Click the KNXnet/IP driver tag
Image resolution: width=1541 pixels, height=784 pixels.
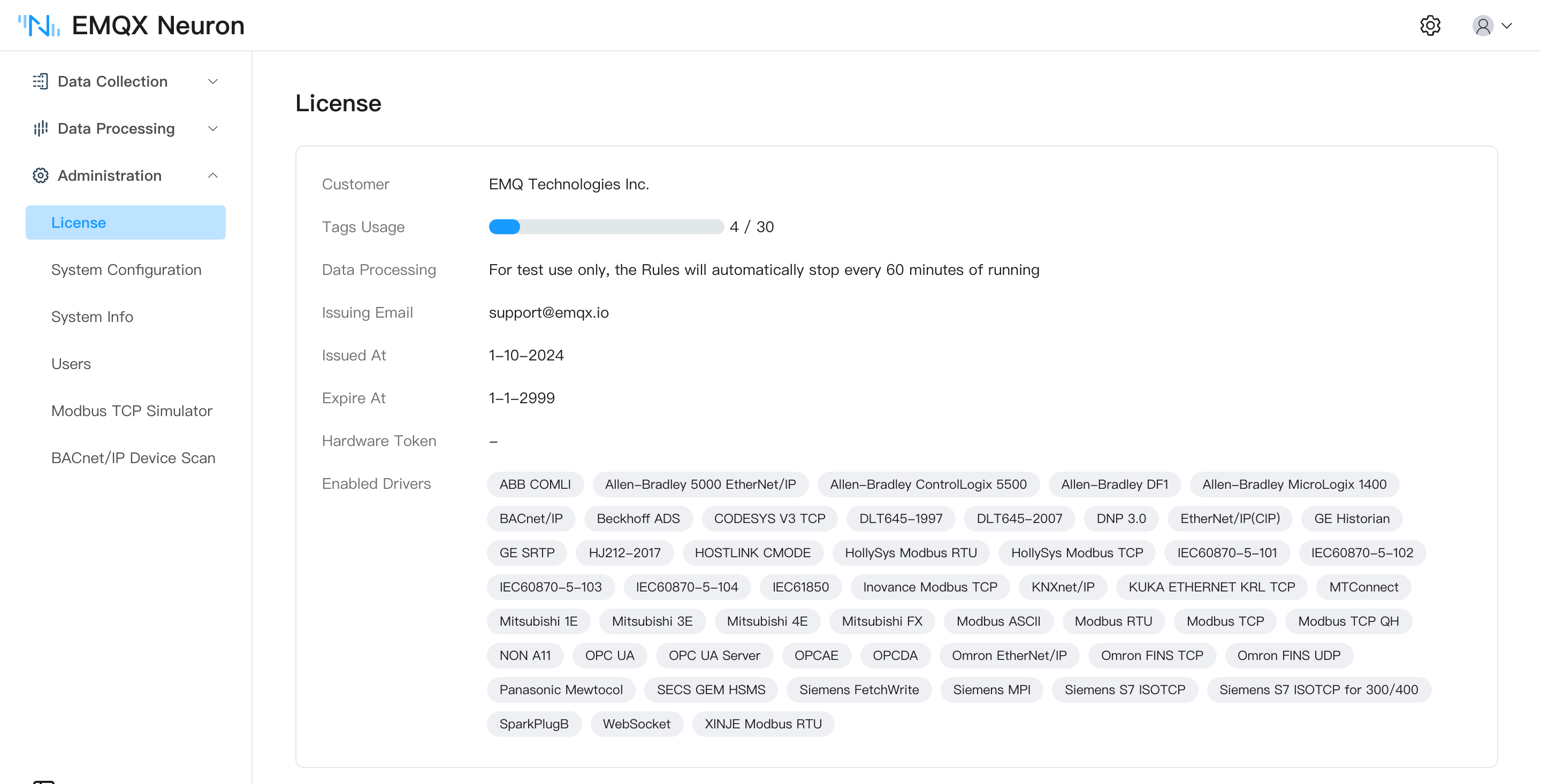tap(1063, 587)
